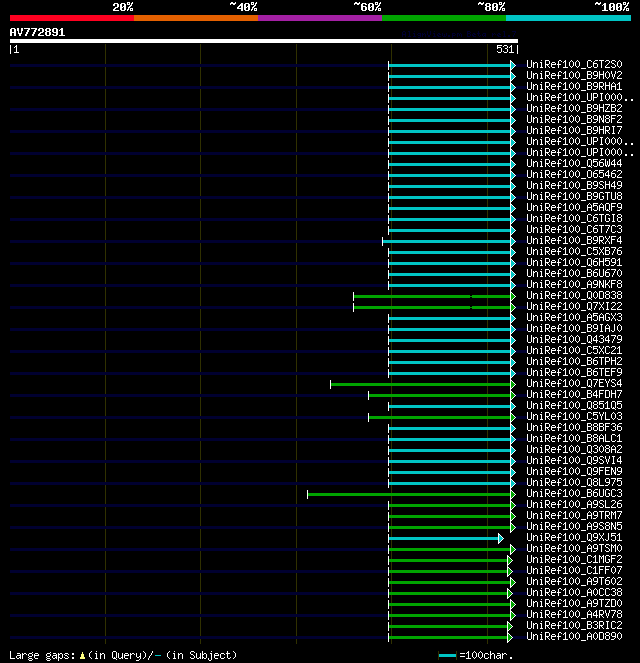Click the arrowhead ending the B8BF36 bar
The width and height of the screenshot is (640, 663).
(x=513, y=428)
